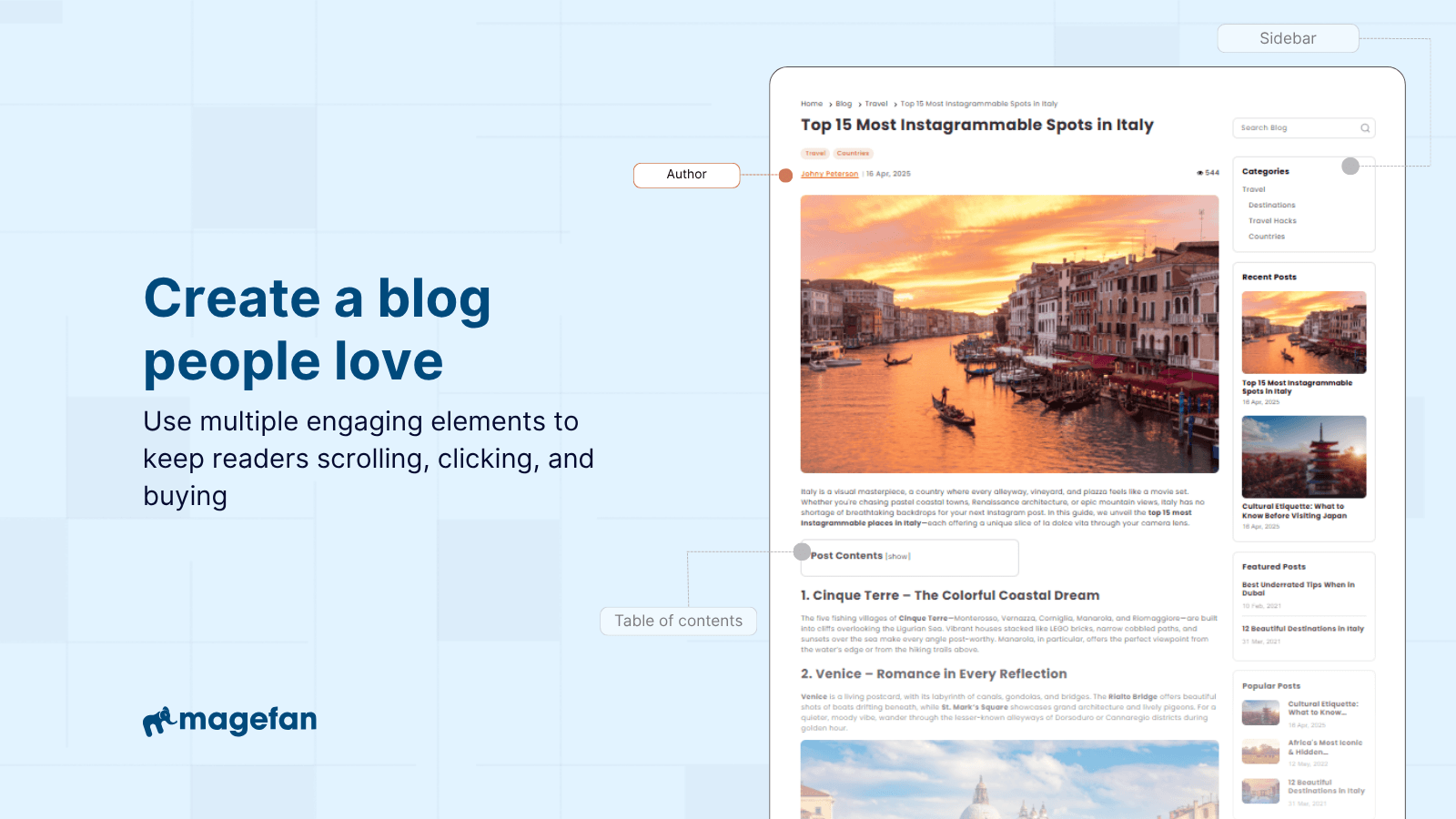Viewport: 1456px width, 819px height.
Task: Click the search magnifier icon in Search Blog
Action: tap(1365, 128)
